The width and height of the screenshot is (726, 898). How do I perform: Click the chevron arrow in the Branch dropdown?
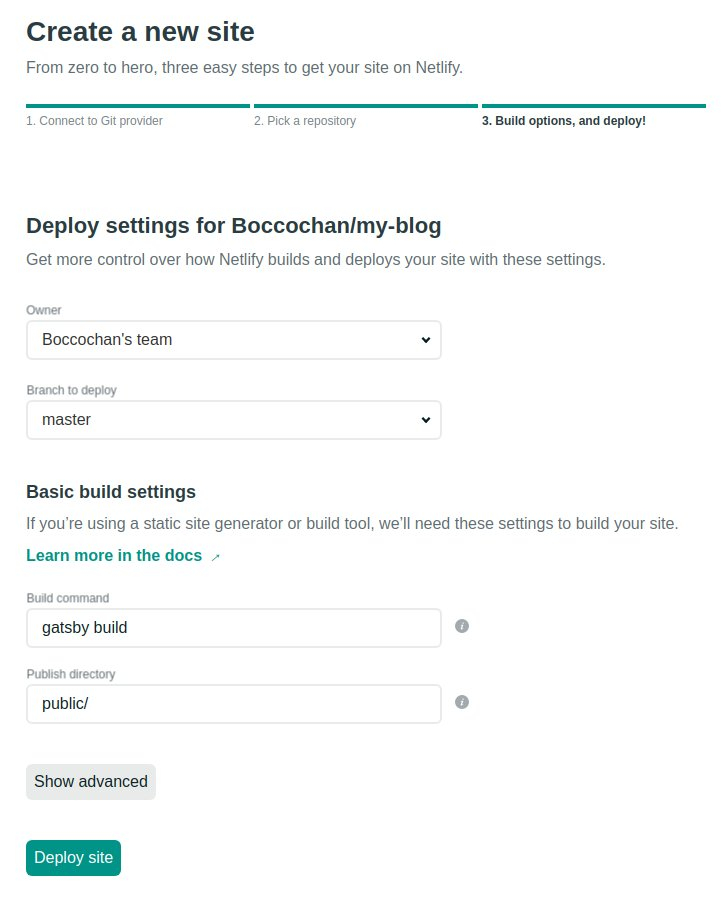click(x=425, y=420)
